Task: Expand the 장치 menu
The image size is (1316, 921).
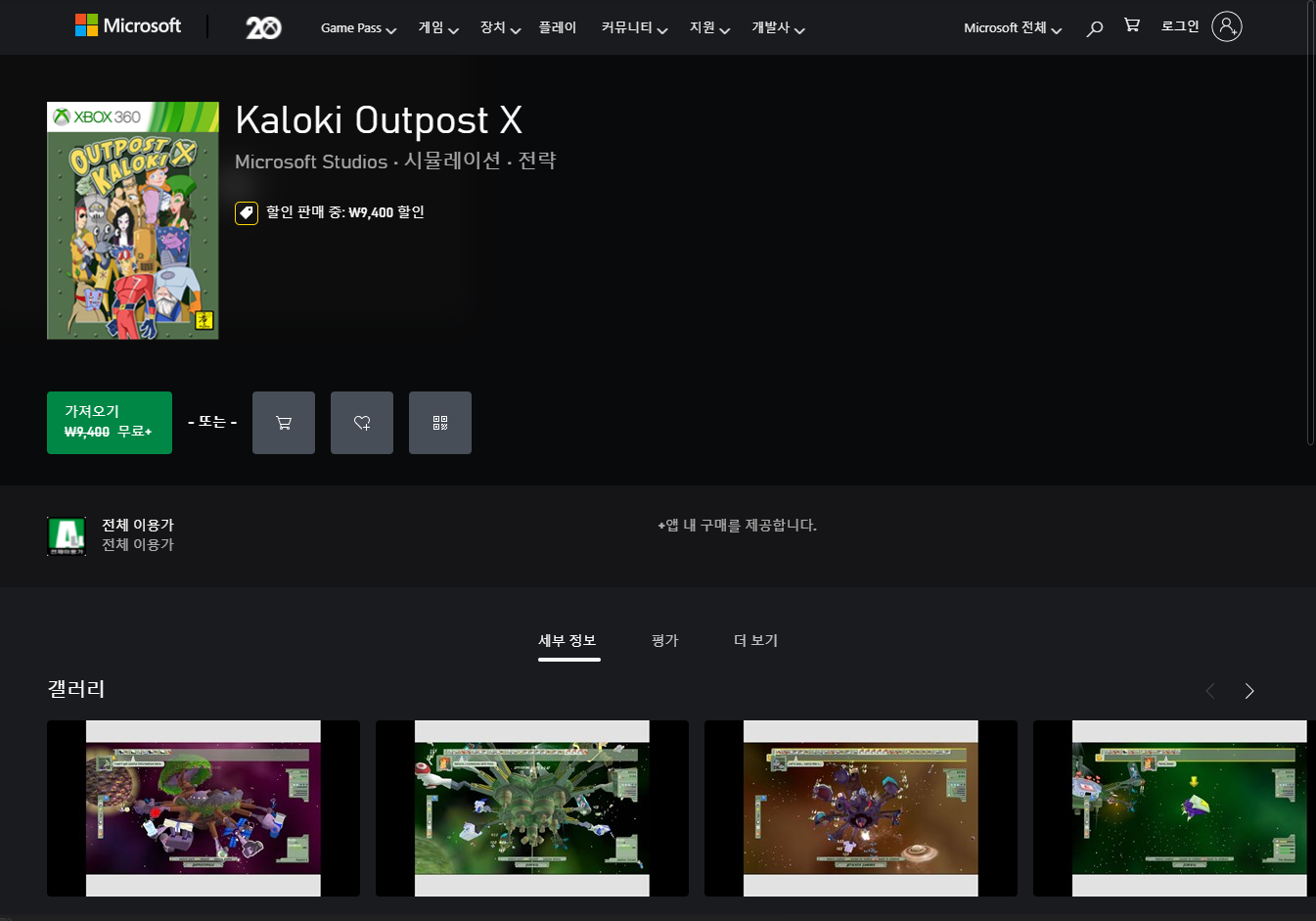Action: (x=500, y=28)
